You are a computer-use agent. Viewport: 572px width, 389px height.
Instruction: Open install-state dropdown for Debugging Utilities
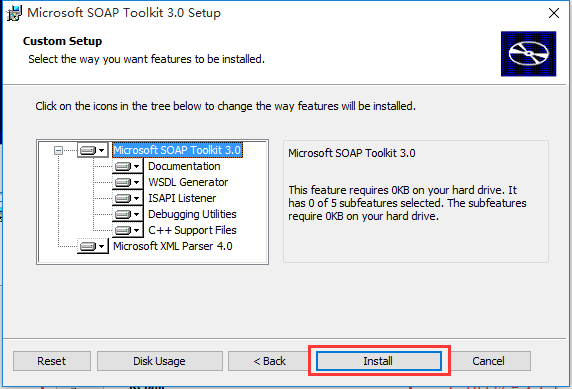[x=128, y=214]
